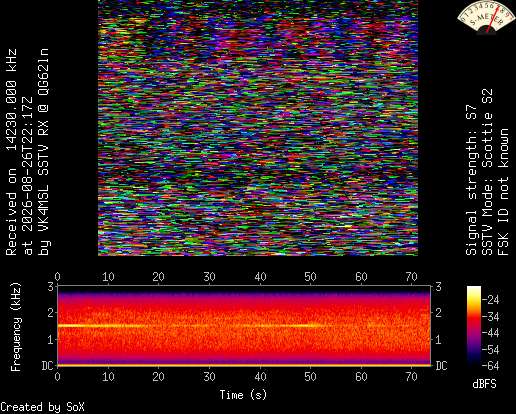This screenshot has width=516, height=414.
Task: Click the S-meter gauge icon
Action: click(x=486, y=17)
